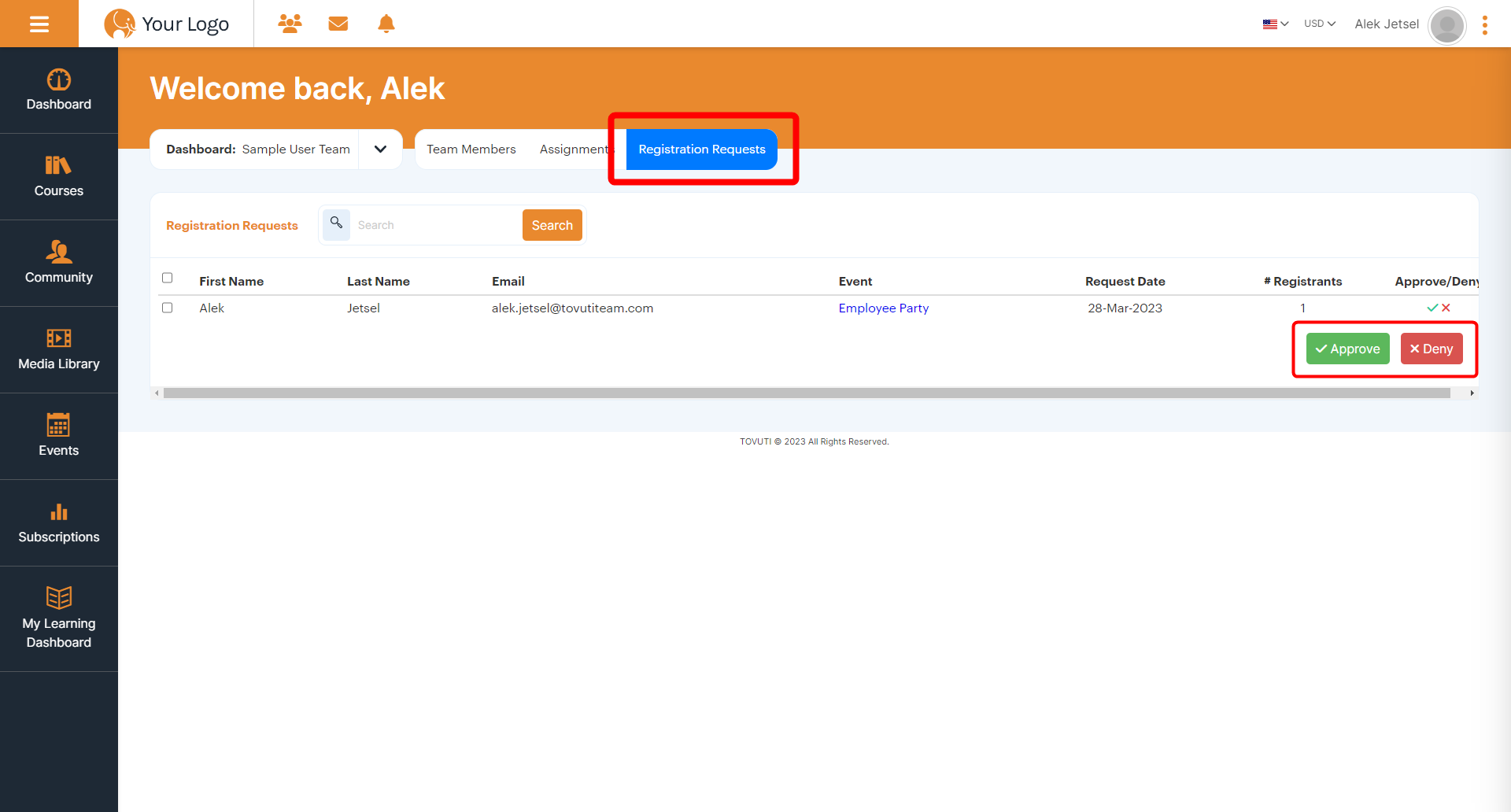Click the horizontal scrollbar track
The image size is (1511, 812).
coord(807,393)
